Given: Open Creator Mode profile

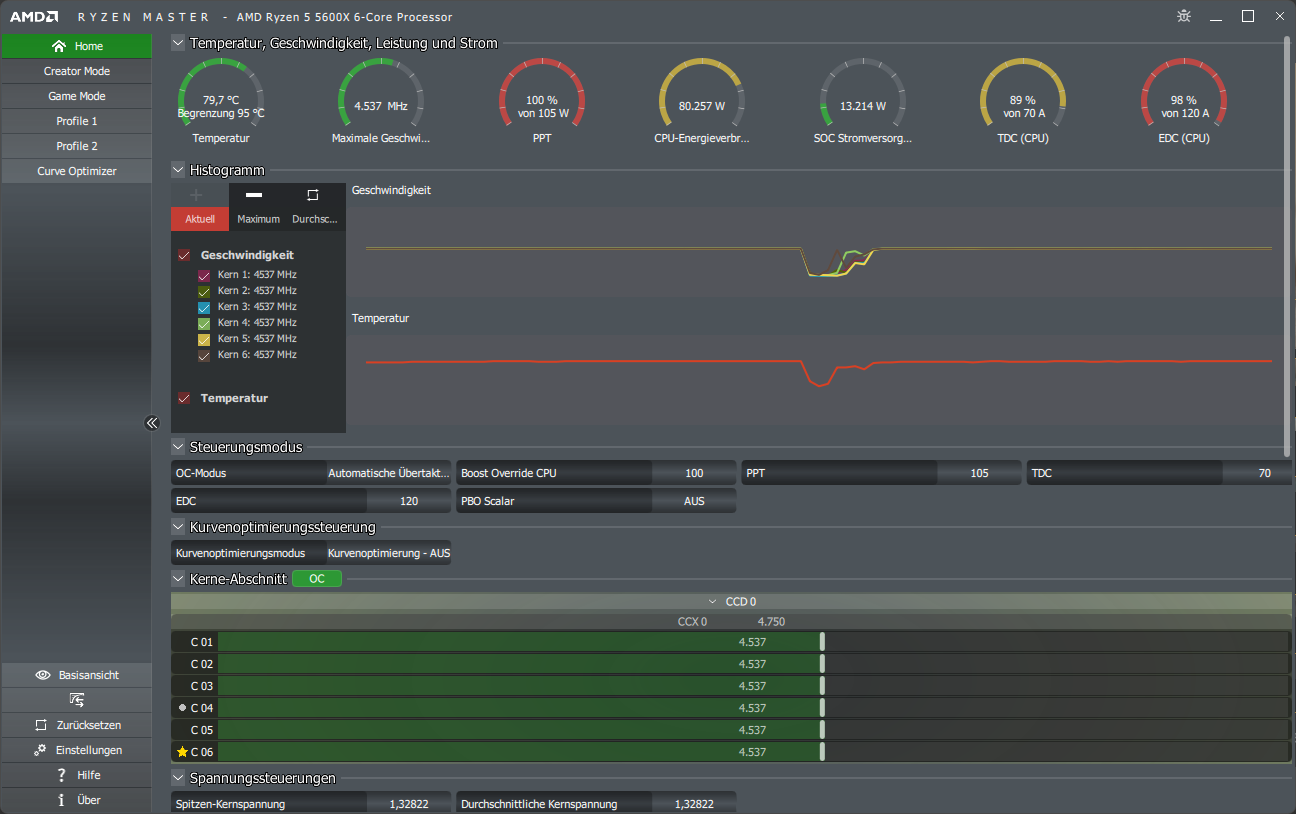Looking at the screenshot, I should (x=76, y=71).
